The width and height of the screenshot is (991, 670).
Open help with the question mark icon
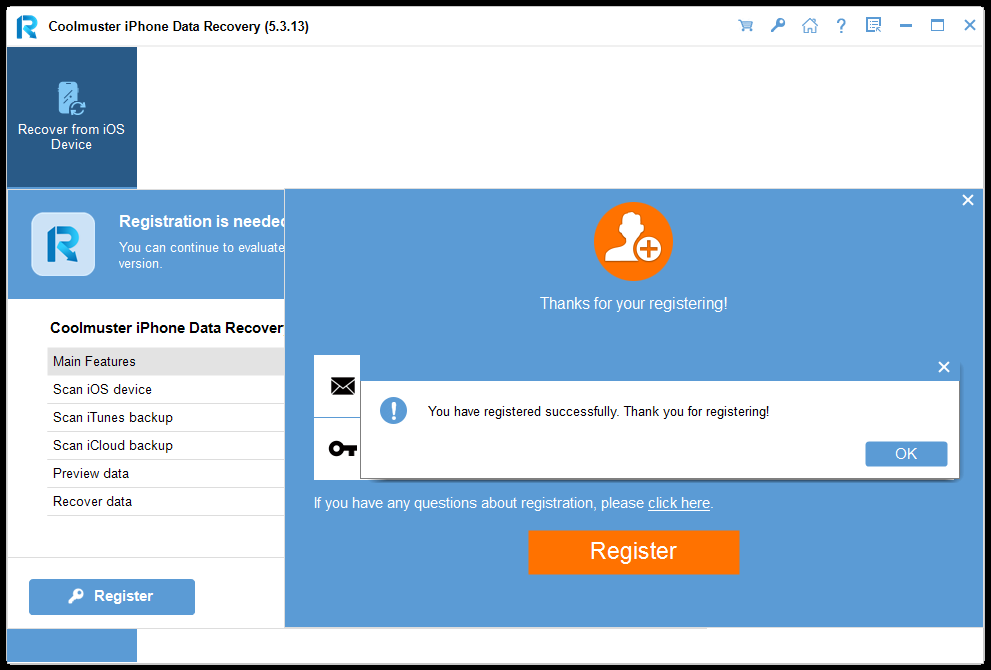pos(842,26)
